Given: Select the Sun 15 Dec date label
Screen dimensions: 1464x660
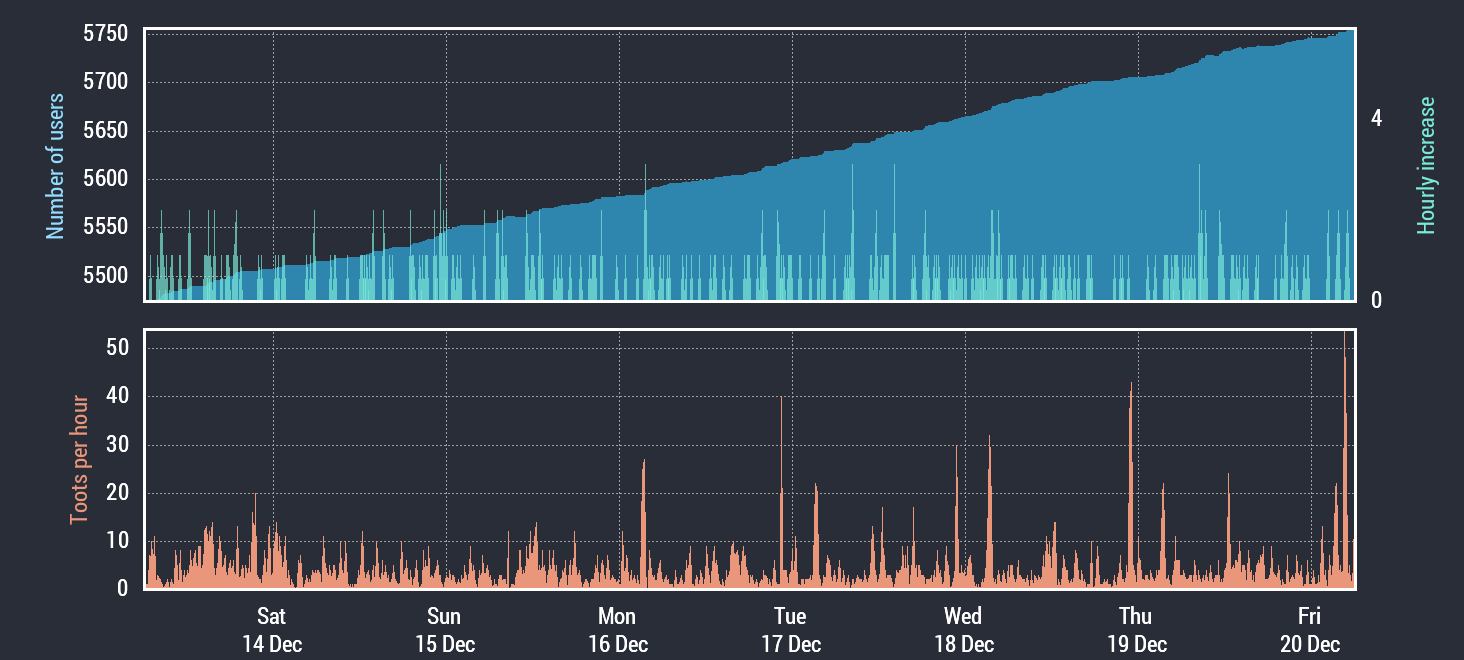Looking at the screenshot, I should 444,630.
